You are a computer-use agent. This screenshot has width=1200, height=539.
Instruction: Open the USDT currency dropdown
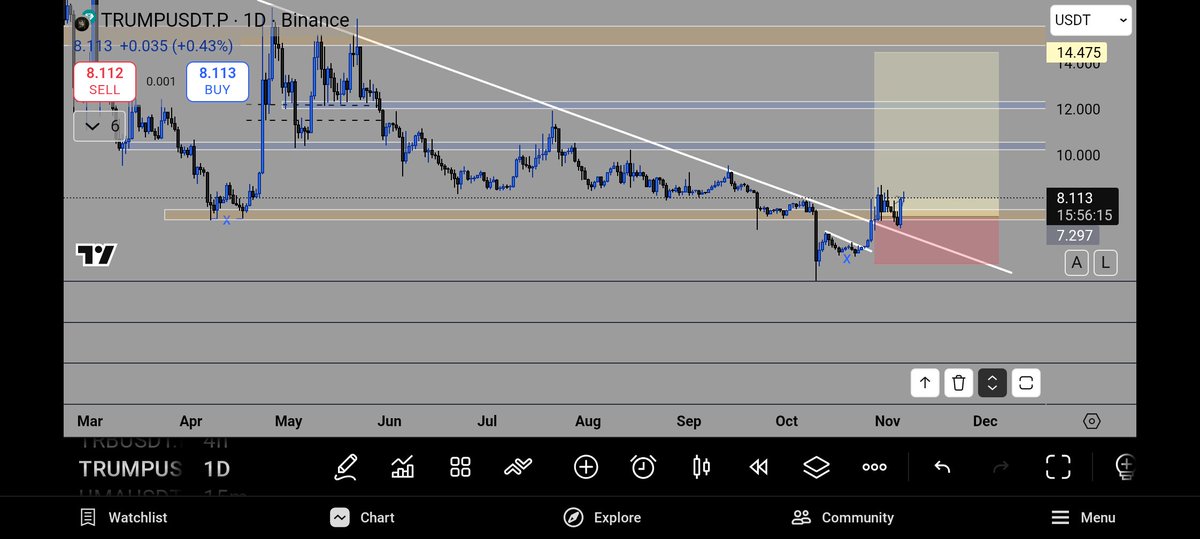click(1091, 20)
